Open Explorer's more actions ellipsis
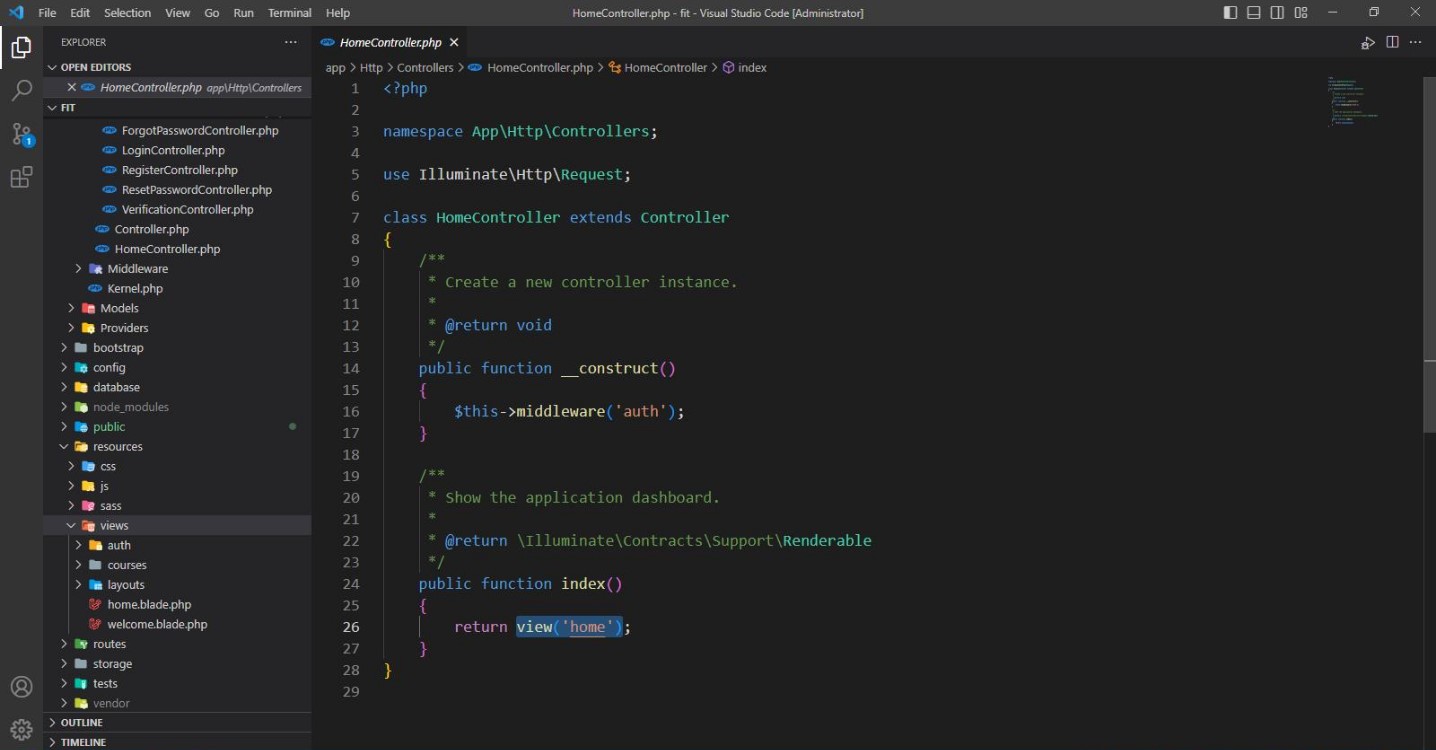The image size is (1436, 750). pyautogui.click(x=291, y=42)
